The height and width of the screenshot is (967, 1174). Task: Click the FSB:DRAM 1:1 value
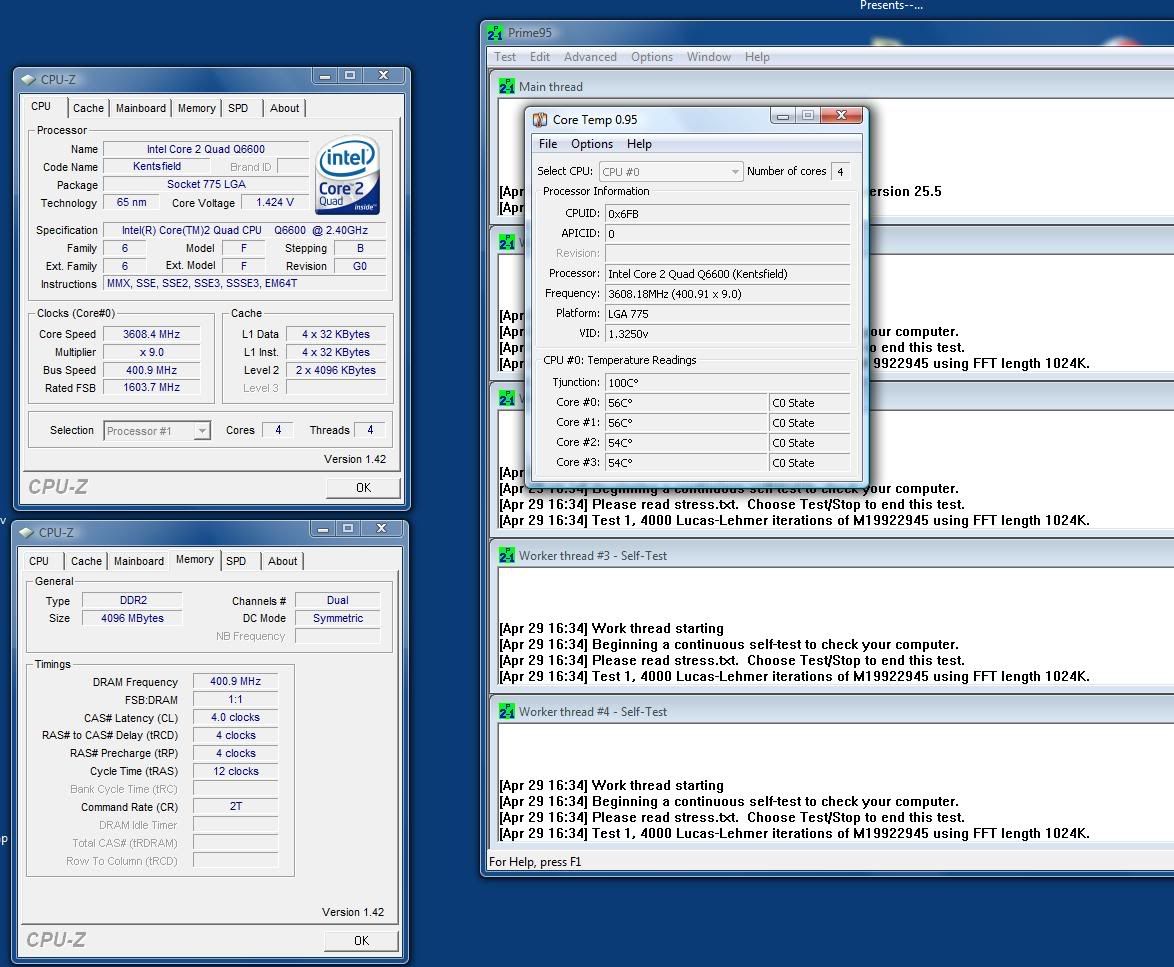tap(235, 699)
